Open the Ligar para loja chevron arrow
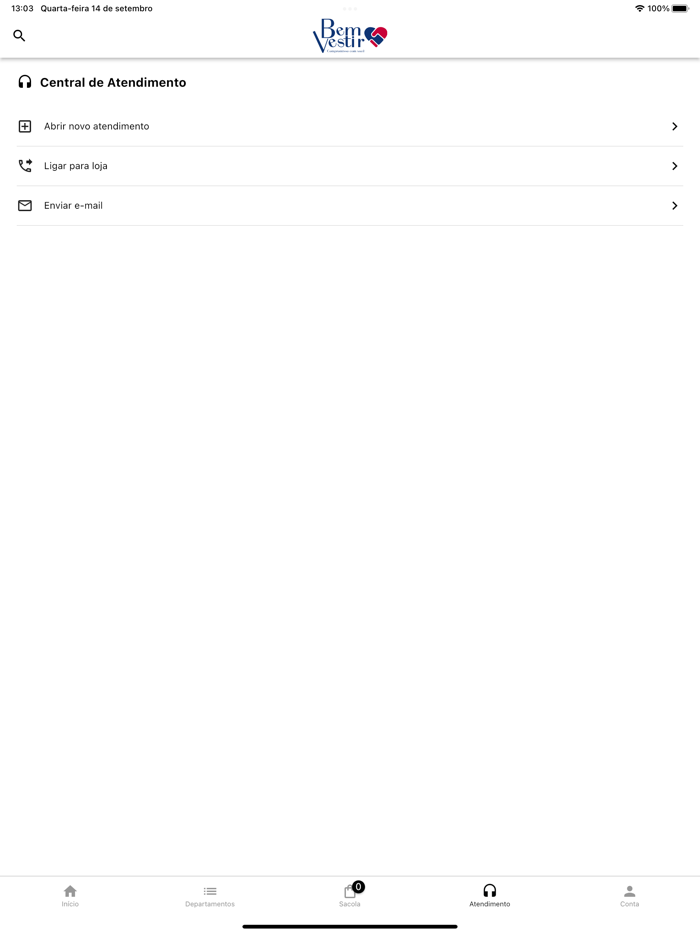700x934 pixels. 675,166
